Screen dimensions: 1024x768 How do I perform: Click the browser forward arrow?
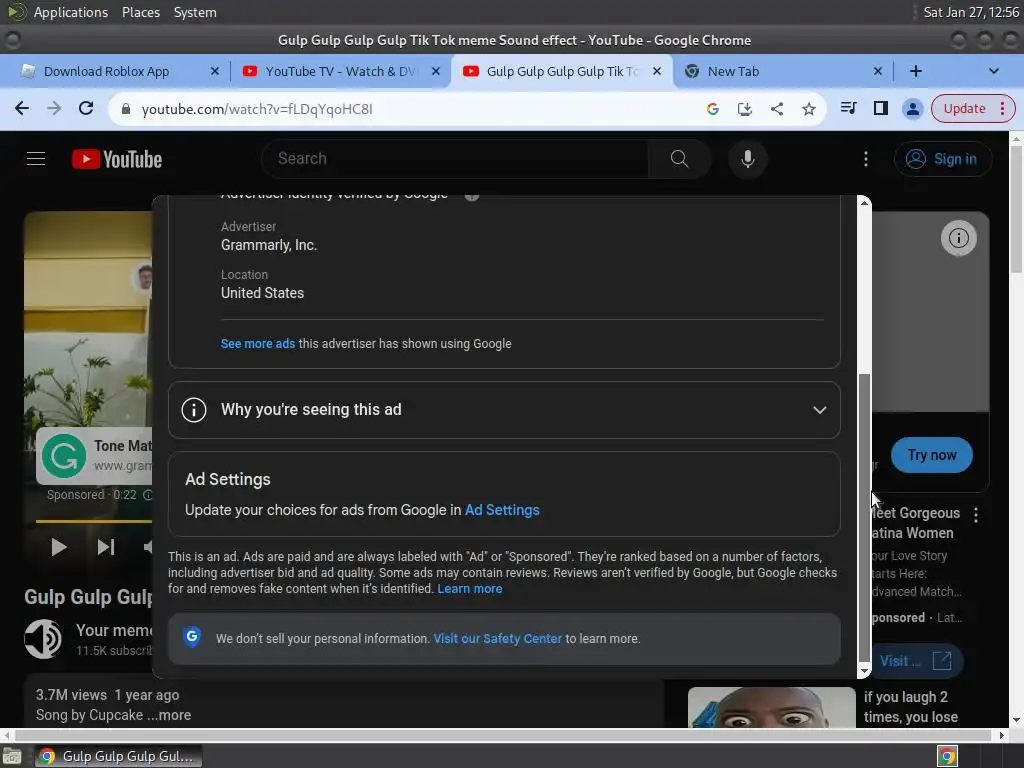54,108
